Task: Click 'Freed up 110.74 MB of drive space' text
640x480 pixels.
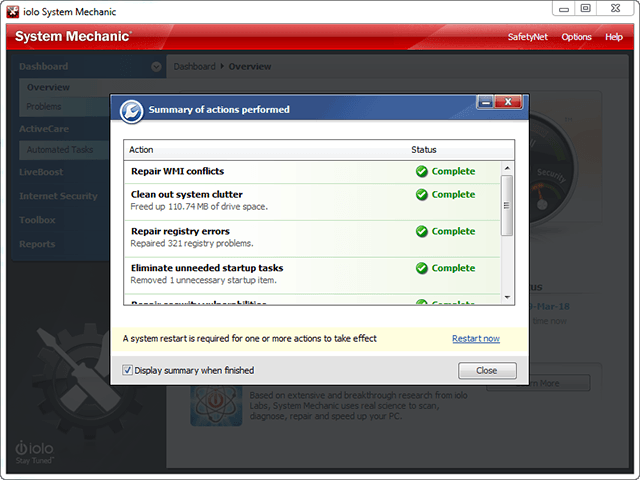Action: point(199,207)
